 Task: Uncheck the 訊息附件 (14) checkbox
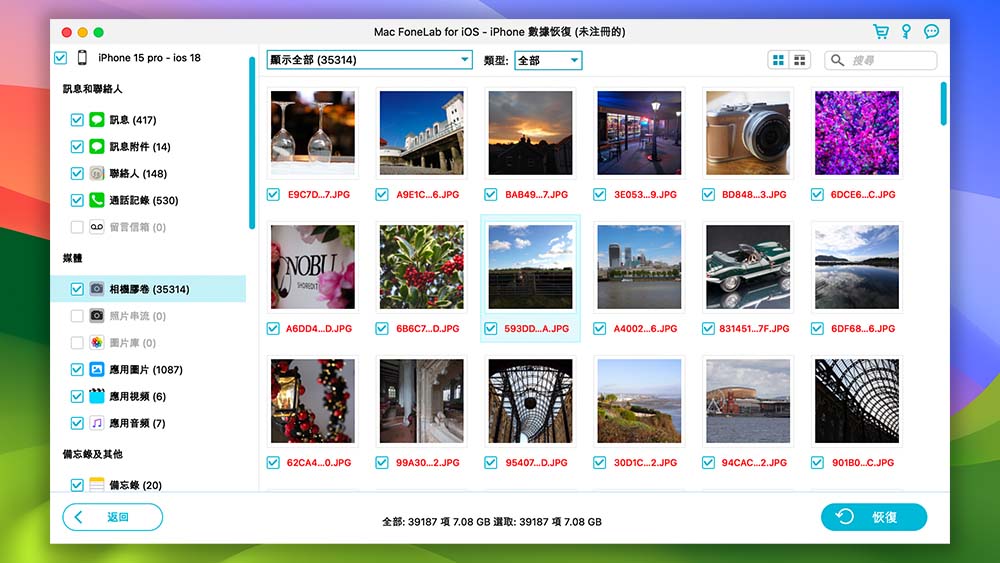(77, 146)
